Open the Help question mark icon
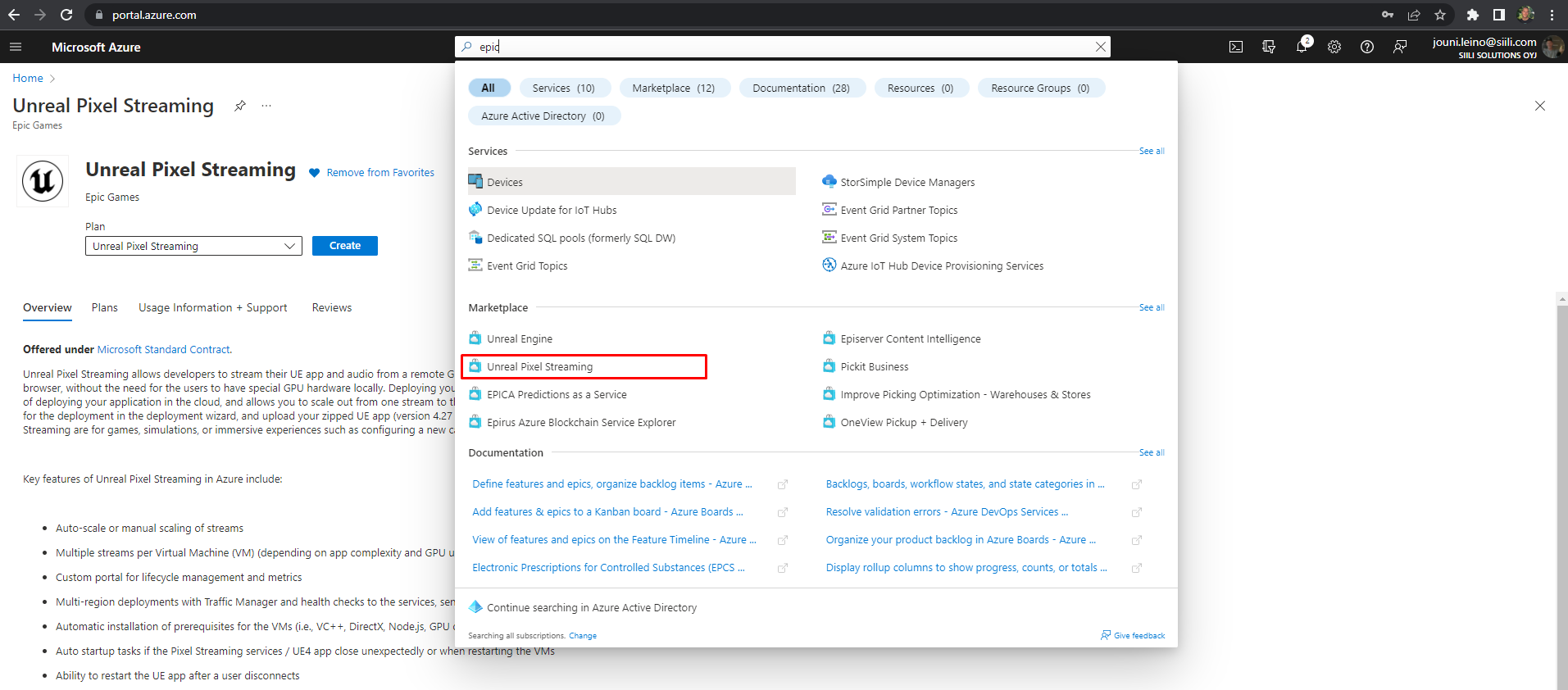Viewport: 1568px width, 690px height. (1367, 47)
